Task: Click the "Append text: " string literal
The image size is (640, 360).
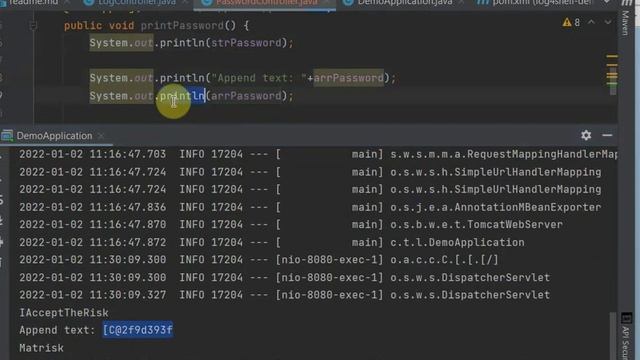Action: coord(259,78)
